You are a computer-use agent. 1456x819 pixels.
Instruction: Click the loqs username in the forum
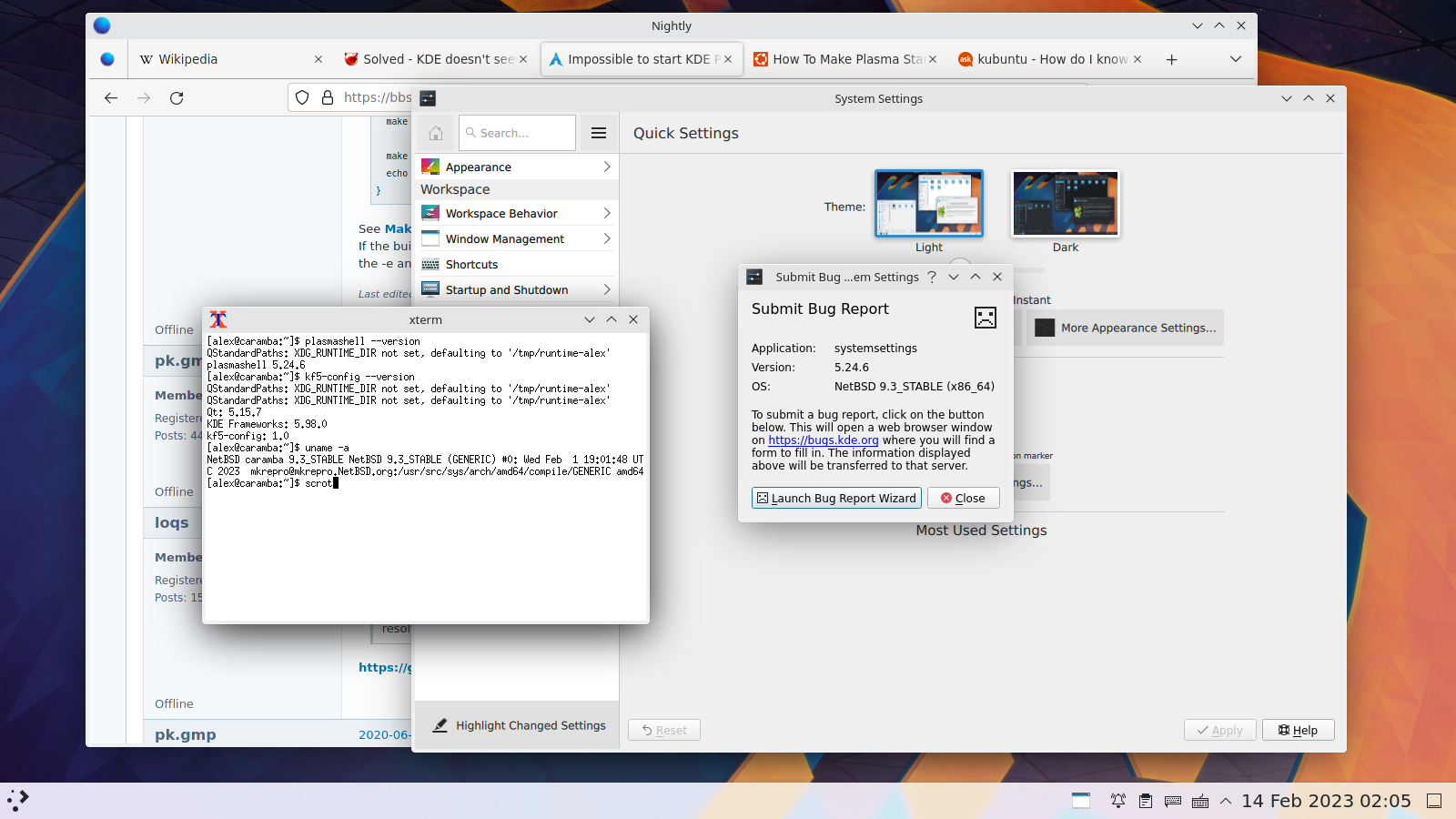tap(171, 522)
